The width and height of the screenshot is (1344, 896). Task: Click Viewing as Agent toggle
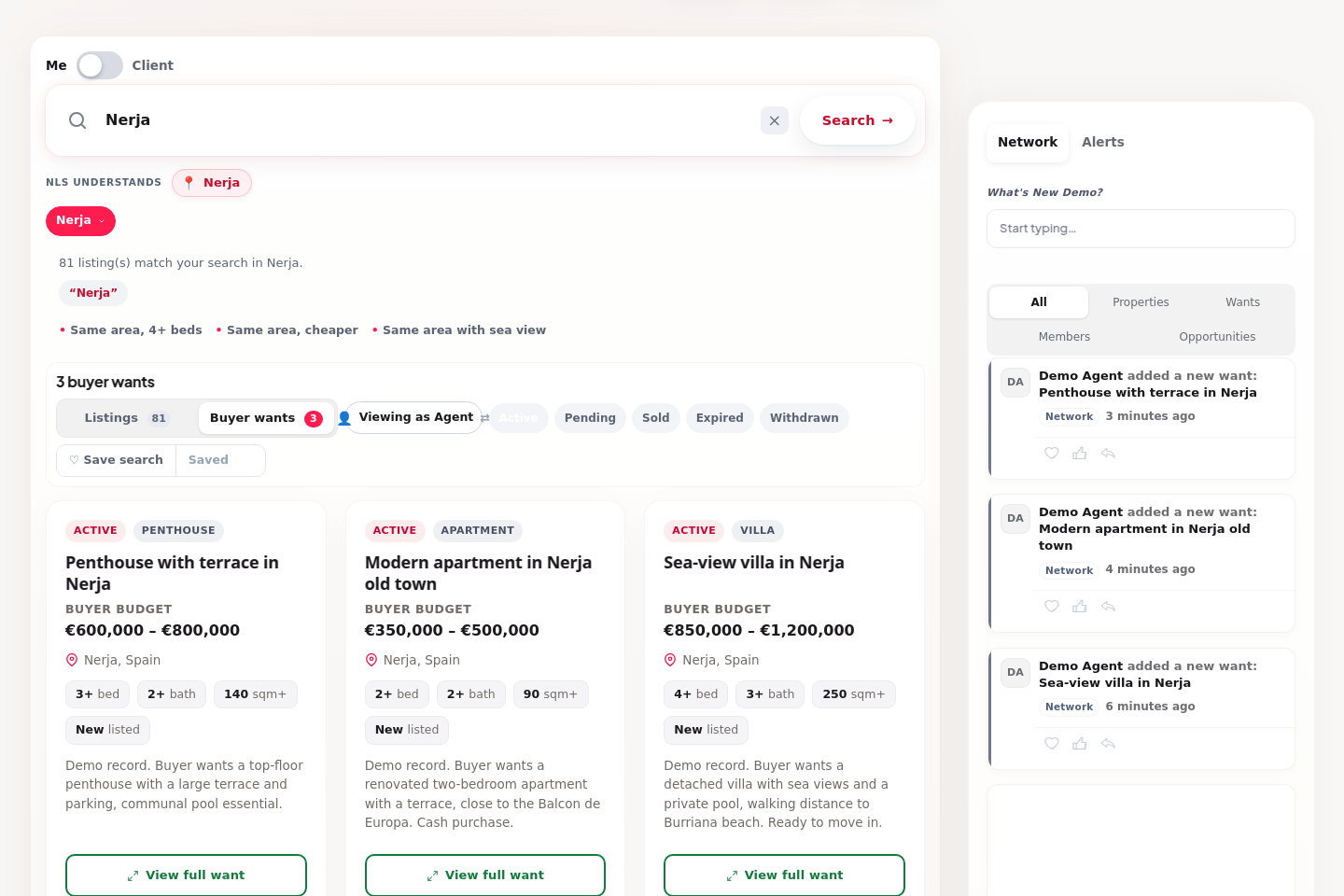pyautogui.click(x=415, y=417)
